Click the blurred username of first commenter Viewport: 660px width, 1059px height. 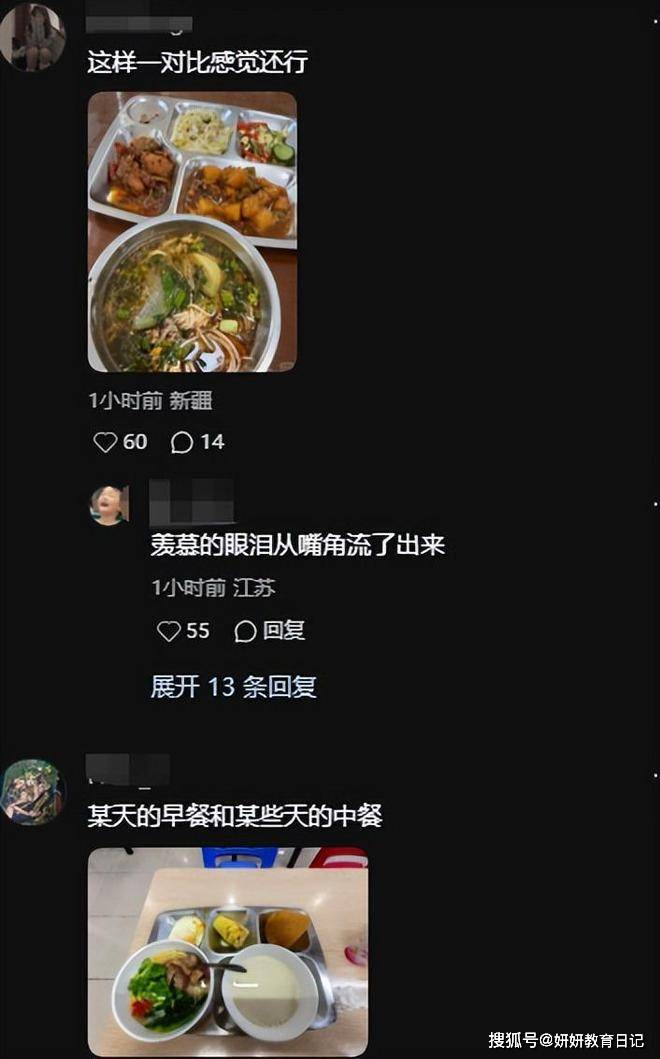click(x=139, y=25)
